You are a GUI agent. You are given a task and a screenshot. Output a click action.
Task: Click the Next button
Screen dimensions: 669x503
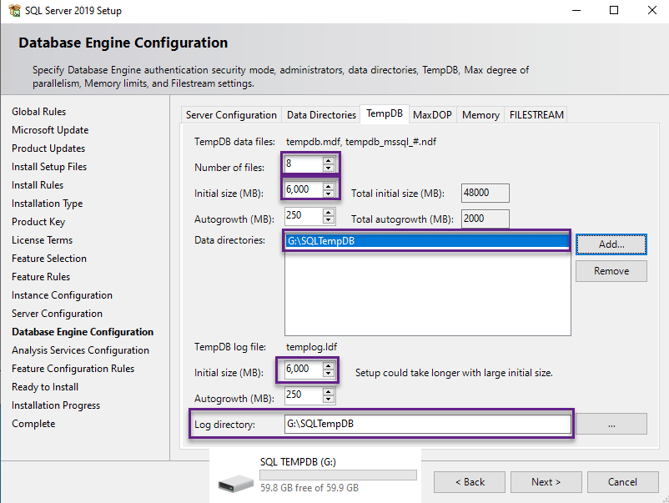(545, 482)
